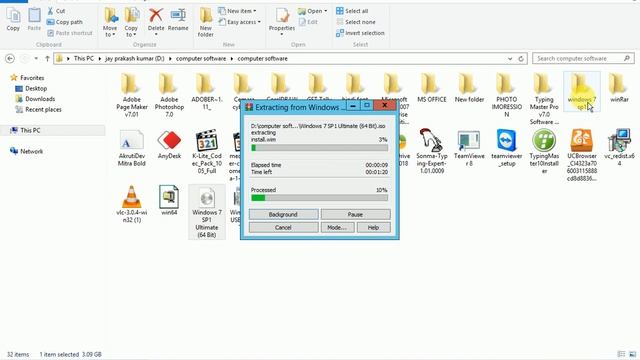Select the TypingMaster10Installer file
The width and height of the screenshot is (640, 360).
coord(544,152)
